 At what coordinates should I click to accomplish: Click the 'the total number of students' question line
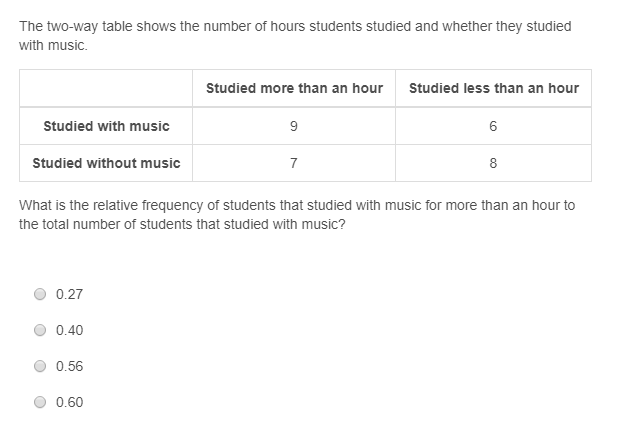pyautogui.click(x=182, y=224)
